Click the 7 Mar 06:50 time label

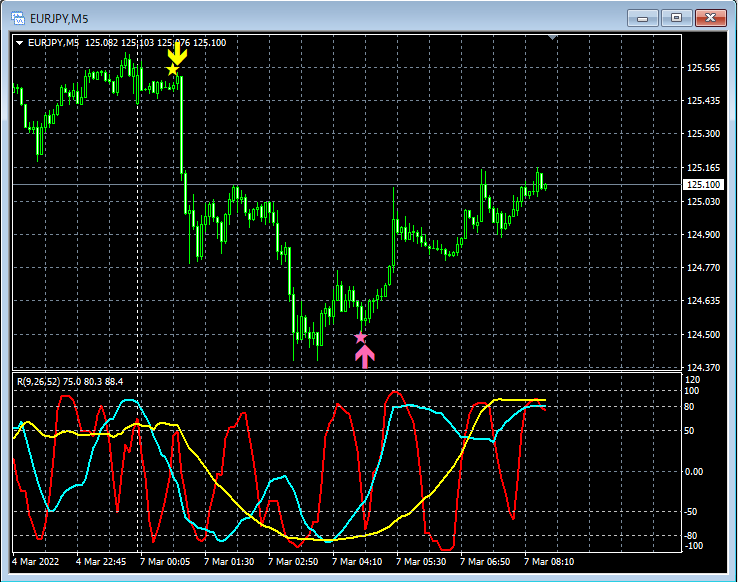click(x=485, y=562)
